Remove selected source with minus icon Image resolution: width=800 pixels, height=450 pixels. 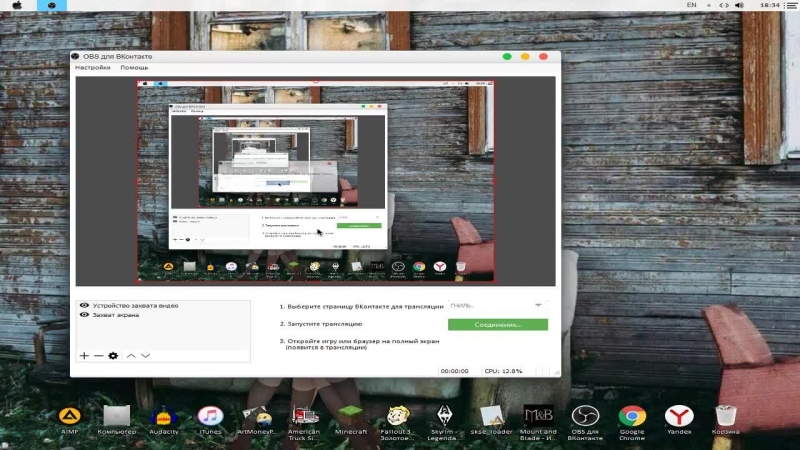pos(98,356)
